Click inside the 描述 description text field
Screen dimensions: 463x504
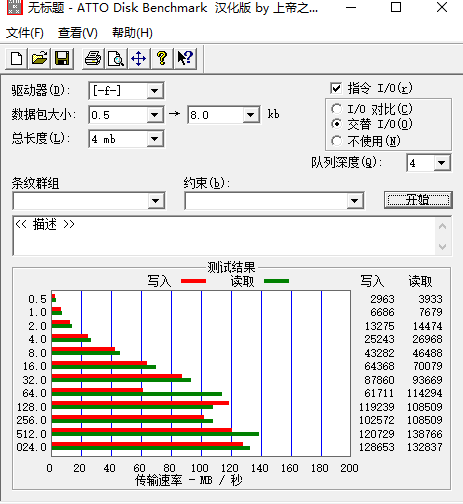224,236
